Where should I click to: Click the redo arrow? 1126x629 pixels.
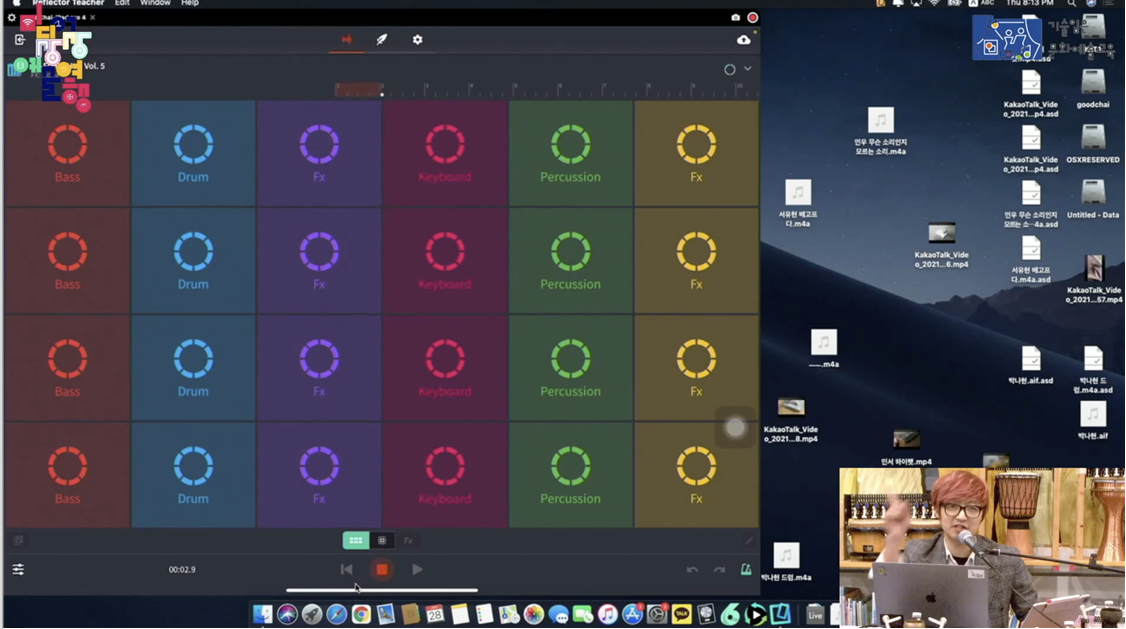tap(719, 570)
